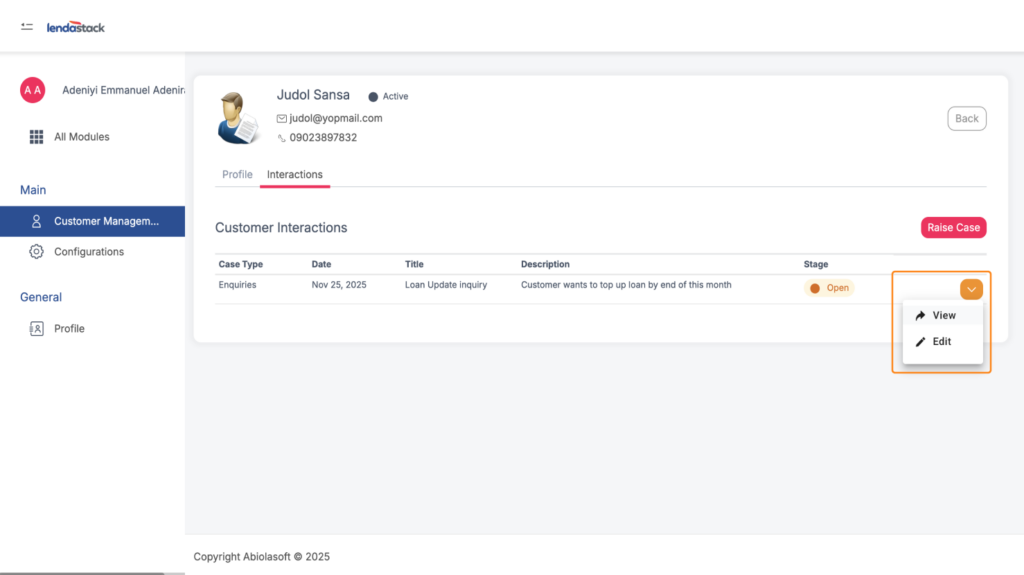Click the All Modules grid icon

[36, 137]
